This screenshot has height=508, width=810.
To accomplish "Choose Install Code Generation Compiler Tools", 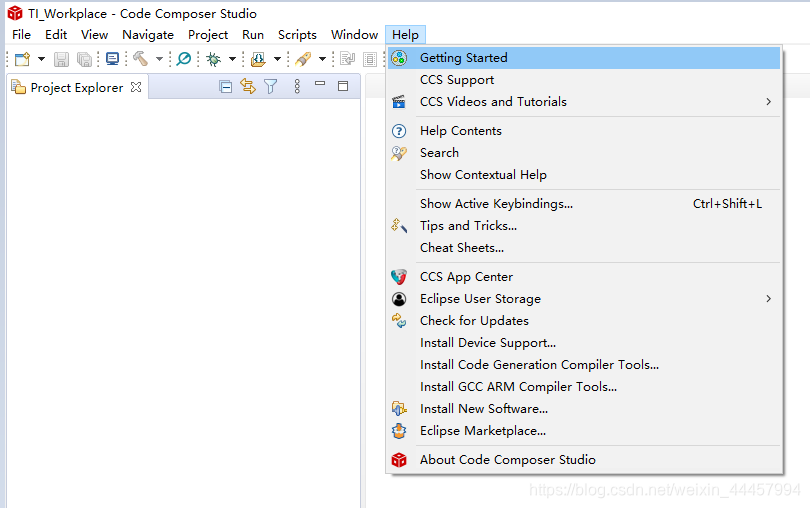I will pyautogui.click(x=583, y=364).
